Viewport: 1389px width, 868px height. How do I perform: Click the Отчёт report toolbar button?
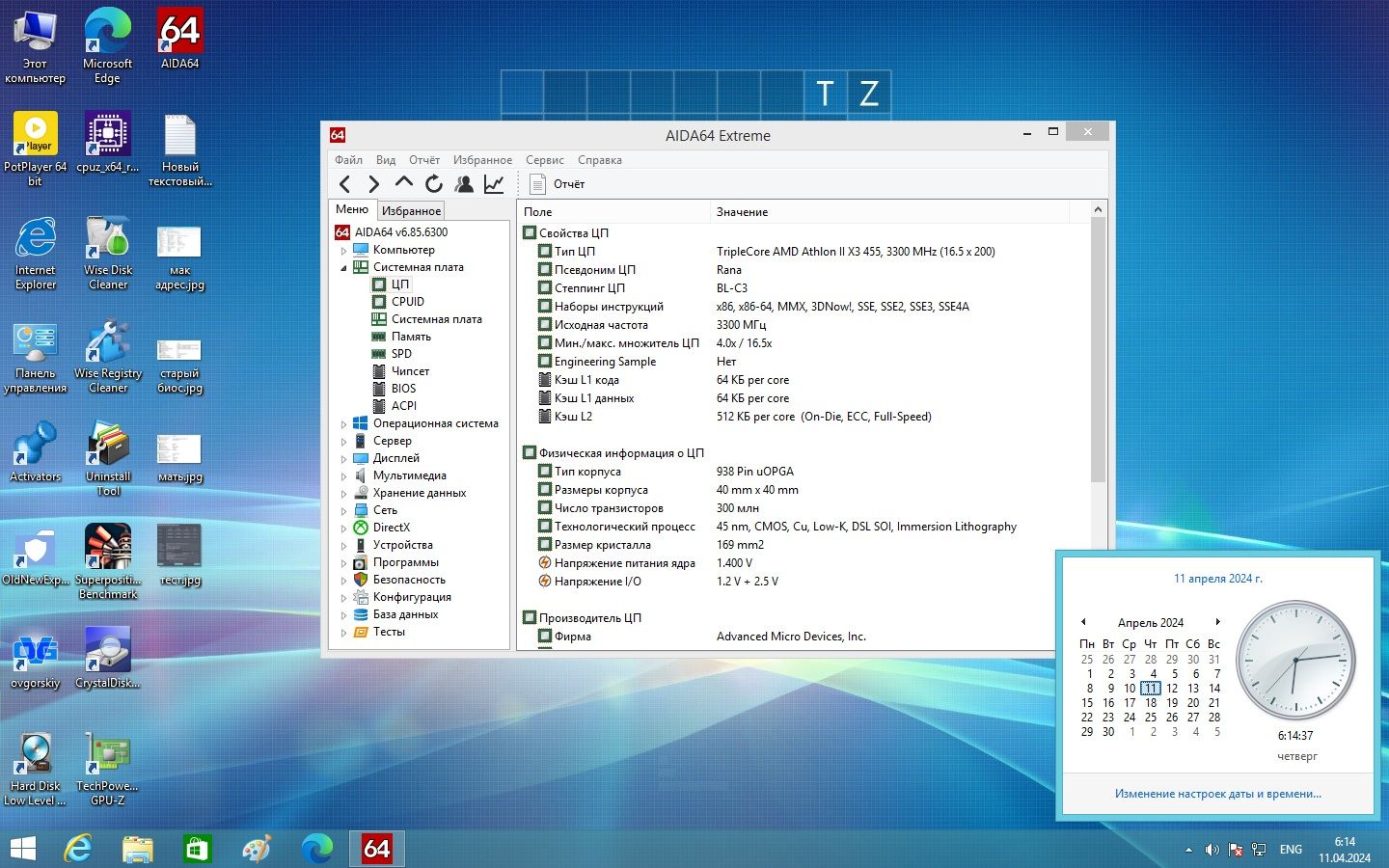point(558,184)
